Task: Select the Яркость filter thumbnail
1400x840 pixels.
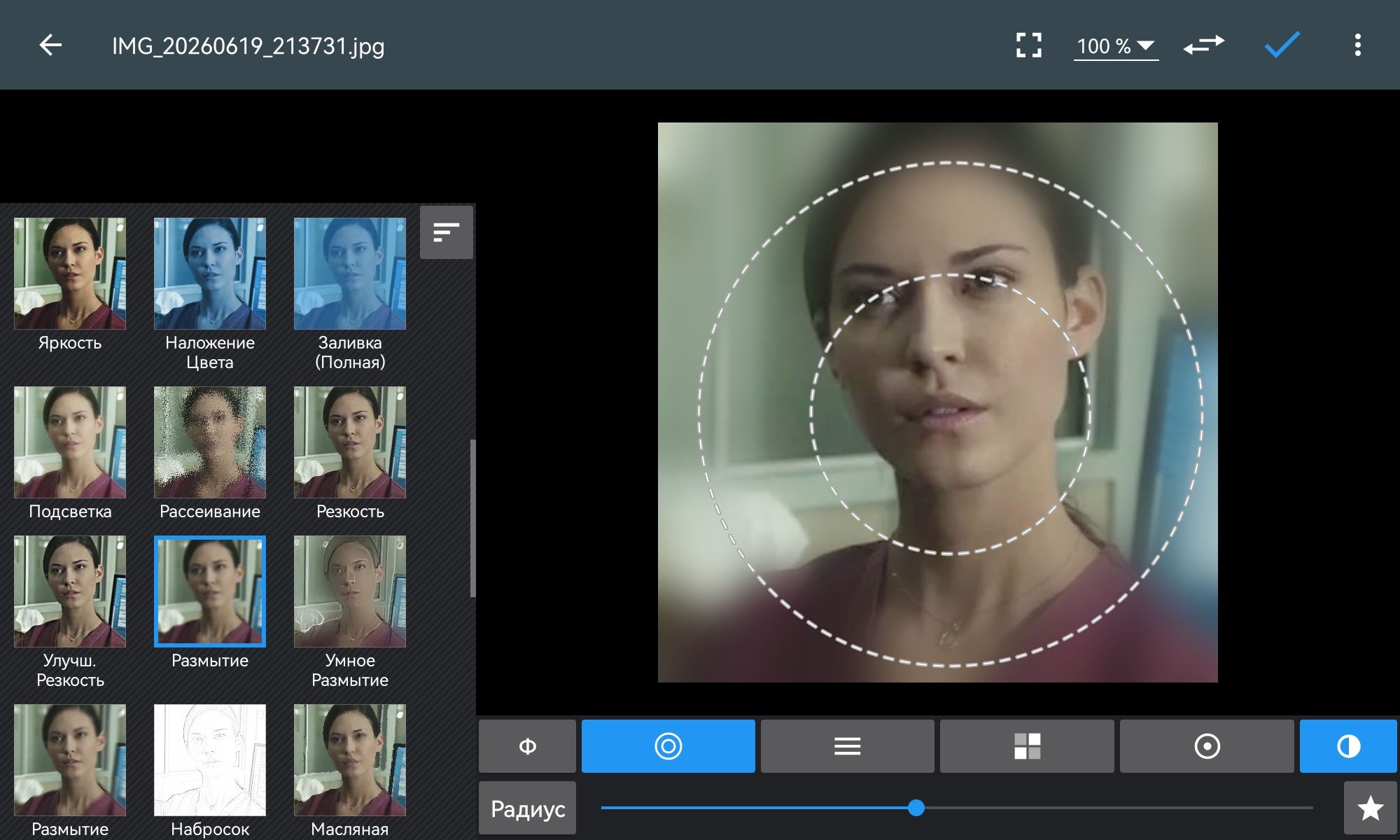Action: 70,274
